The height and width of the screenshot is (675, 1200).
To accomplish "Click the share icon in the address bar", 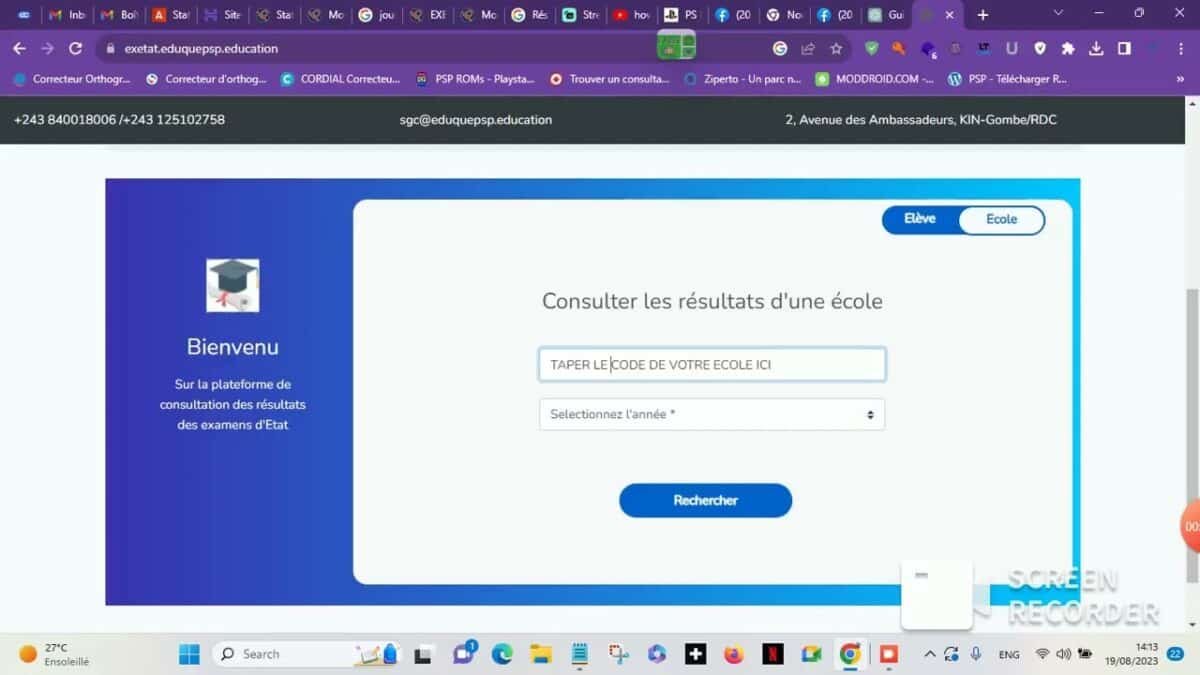I will pyautogui.click(x=808, y=48).
